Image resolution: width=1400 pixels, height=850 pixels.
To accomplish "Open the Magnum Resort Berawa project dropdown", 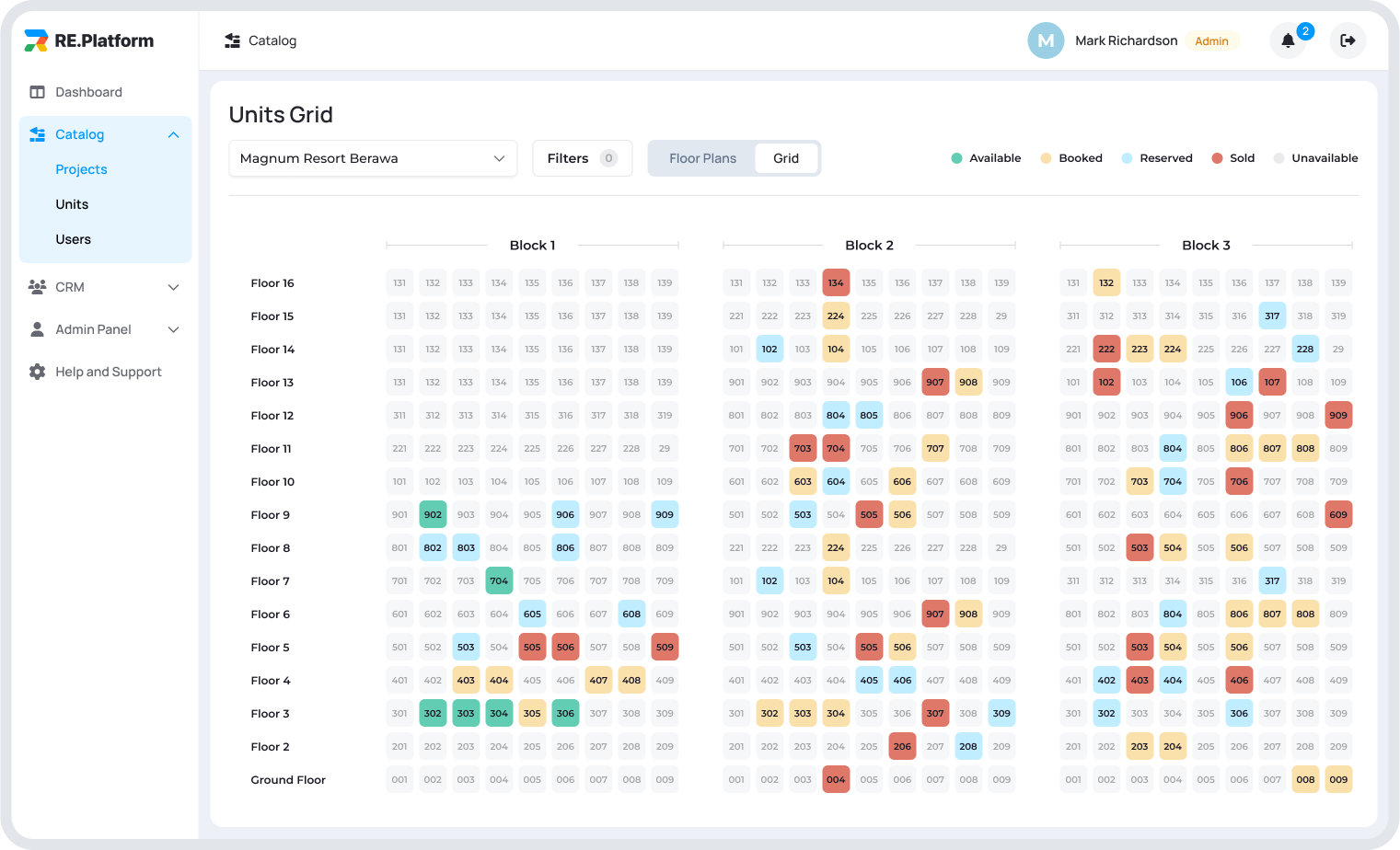I will coord(373,158).
